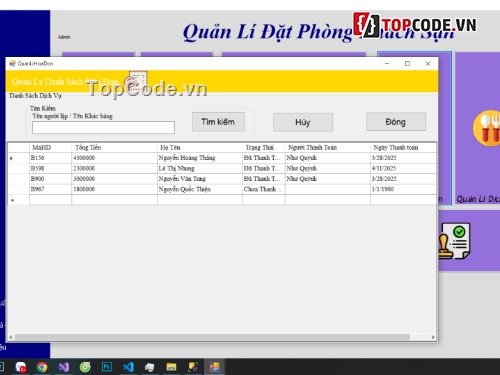Click the Tìm kiếm search button
The width and height of the screenshot is (500, 375).
click(218, 122)
